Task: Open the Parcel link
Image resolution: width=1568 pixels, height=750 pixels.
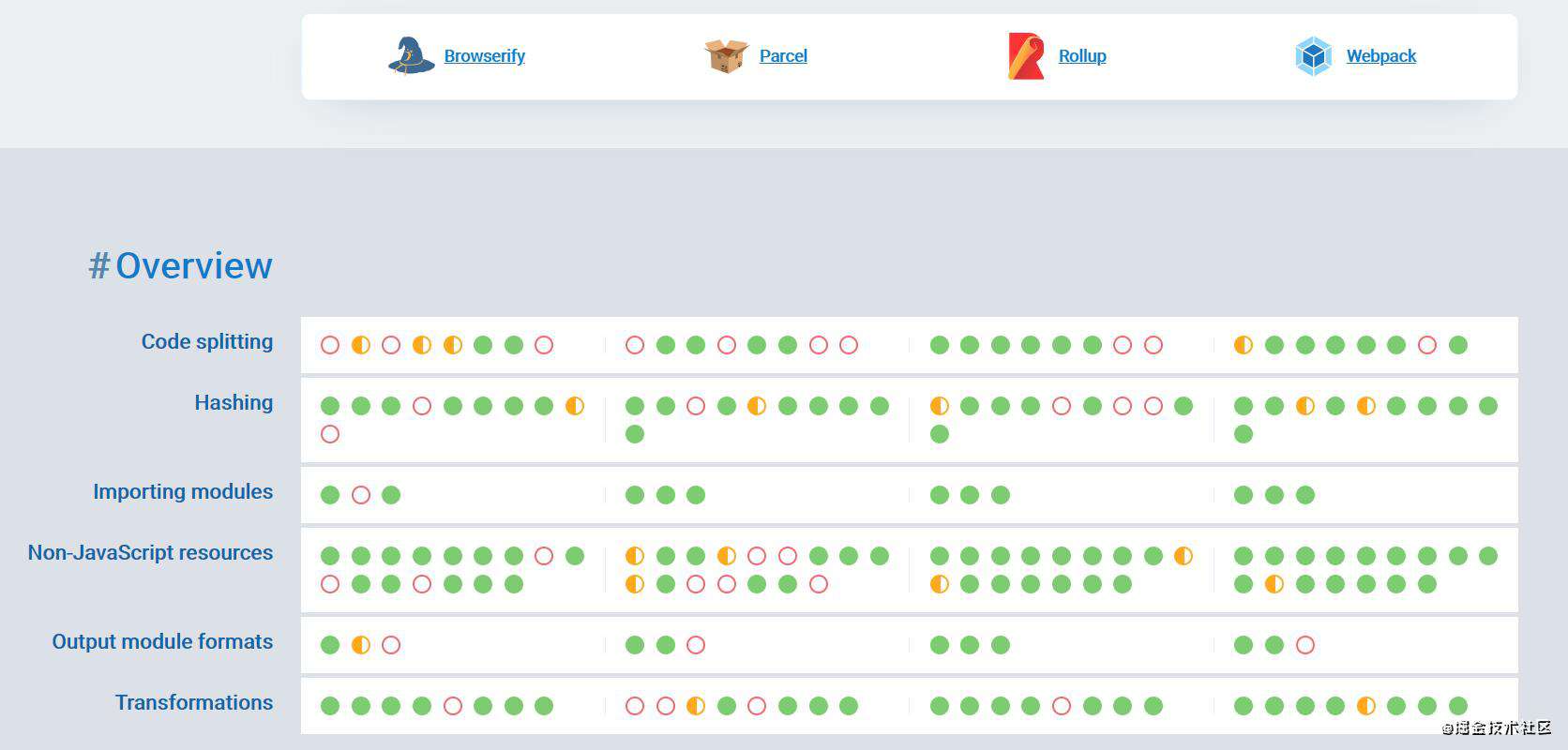Action: 783,56
